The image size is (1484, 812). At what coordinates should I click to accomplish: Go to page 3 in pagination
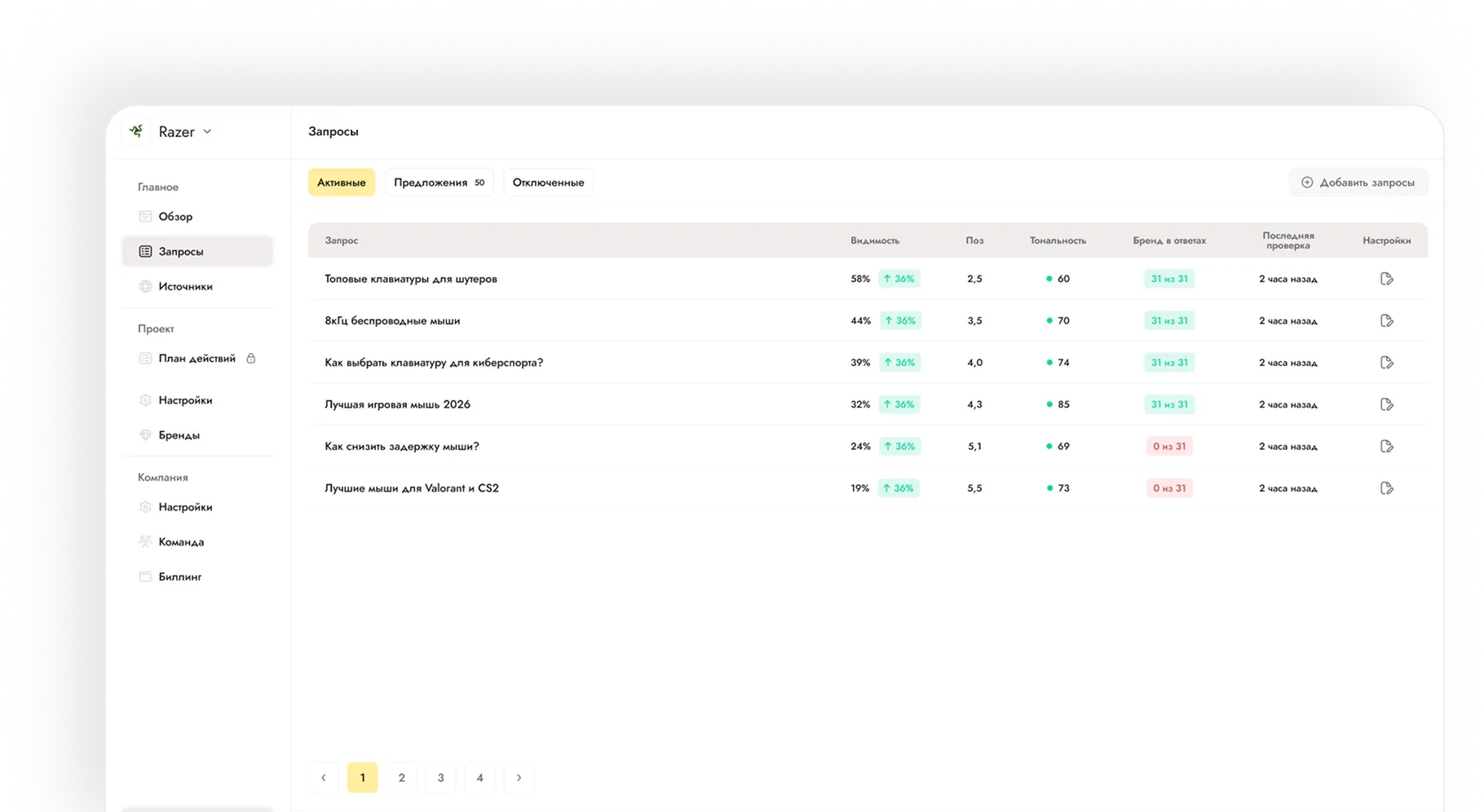[440, 778]
